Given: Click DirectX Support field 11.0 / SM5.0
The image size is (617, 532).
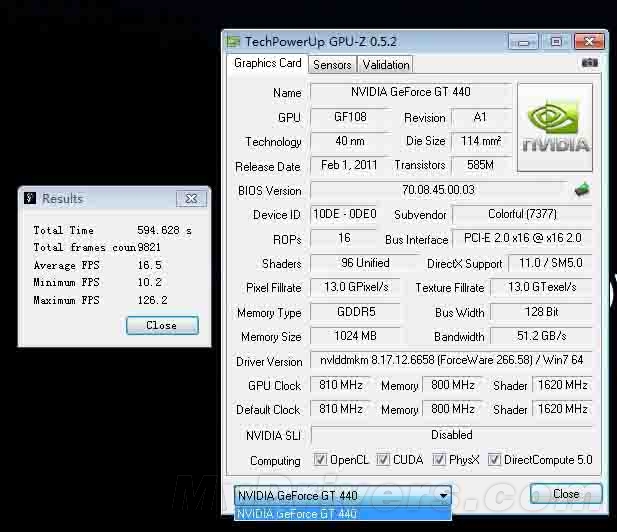Looking at the screenshot, I should [x=550, y=263].
